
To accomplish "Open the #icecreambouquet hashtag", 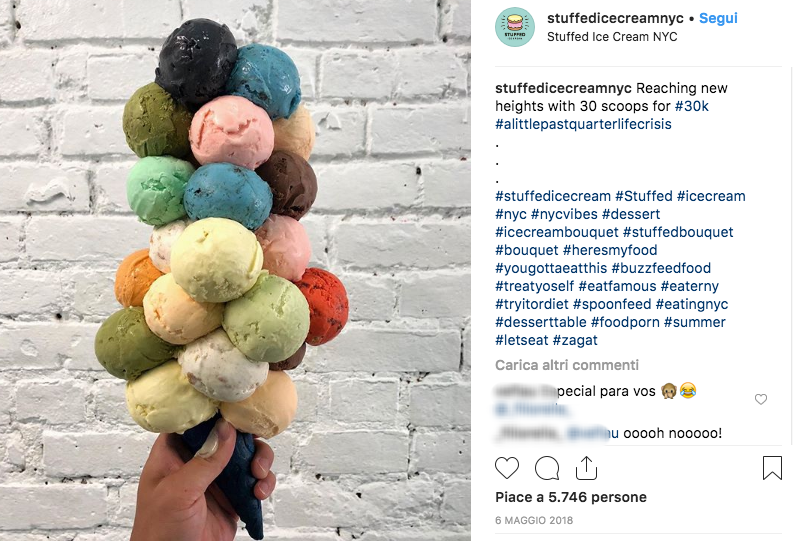I will tap(556, 232).
